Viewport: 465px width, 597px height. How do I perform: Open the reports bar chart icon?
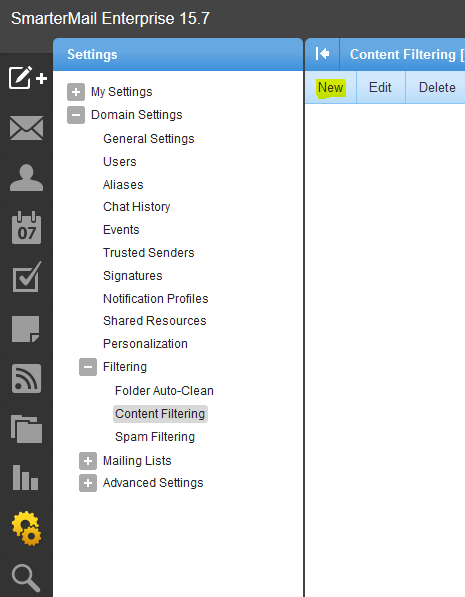point(25,477)
